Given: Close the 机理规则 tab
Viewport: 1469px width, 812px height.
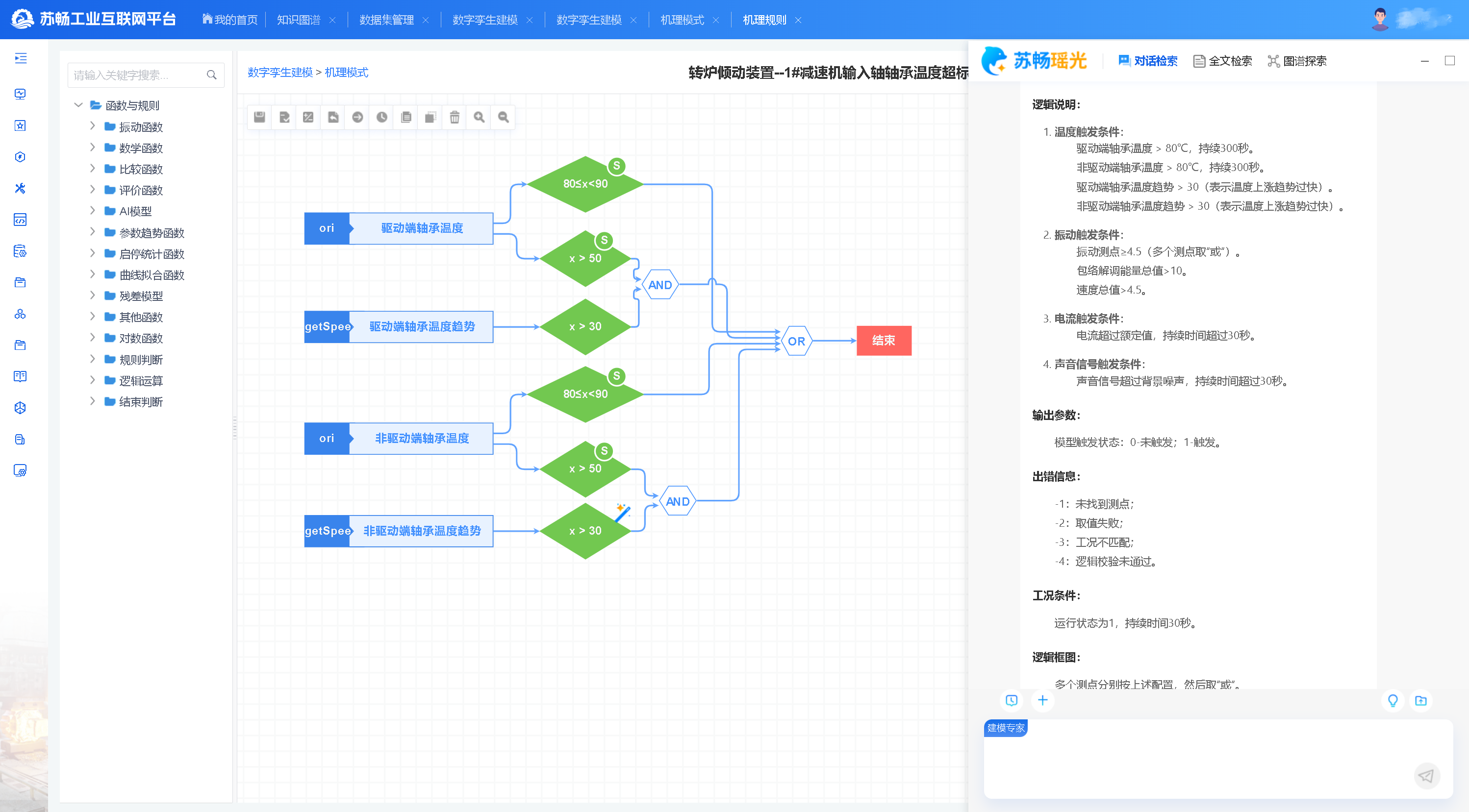Looking at the screenshot, I should [798, 20].
